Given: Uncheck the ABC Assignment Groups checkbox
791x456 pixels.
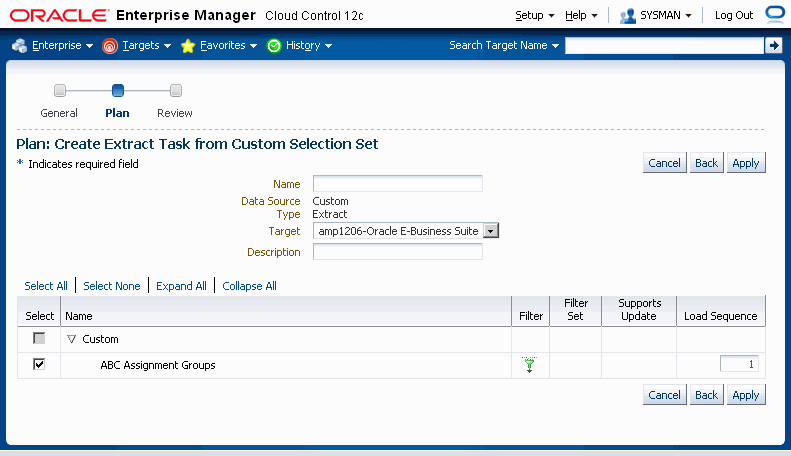Looking at the screenshot, I should tap(39, 364).
